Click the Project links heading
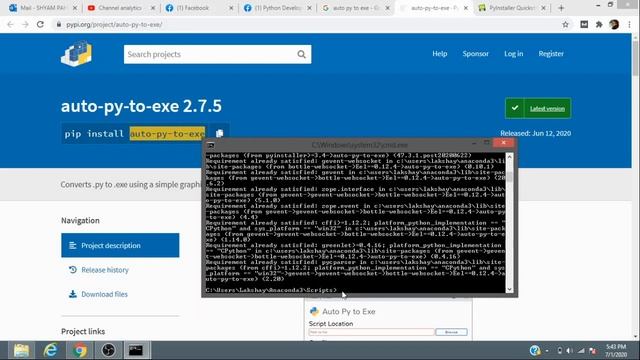 point(83,331)
